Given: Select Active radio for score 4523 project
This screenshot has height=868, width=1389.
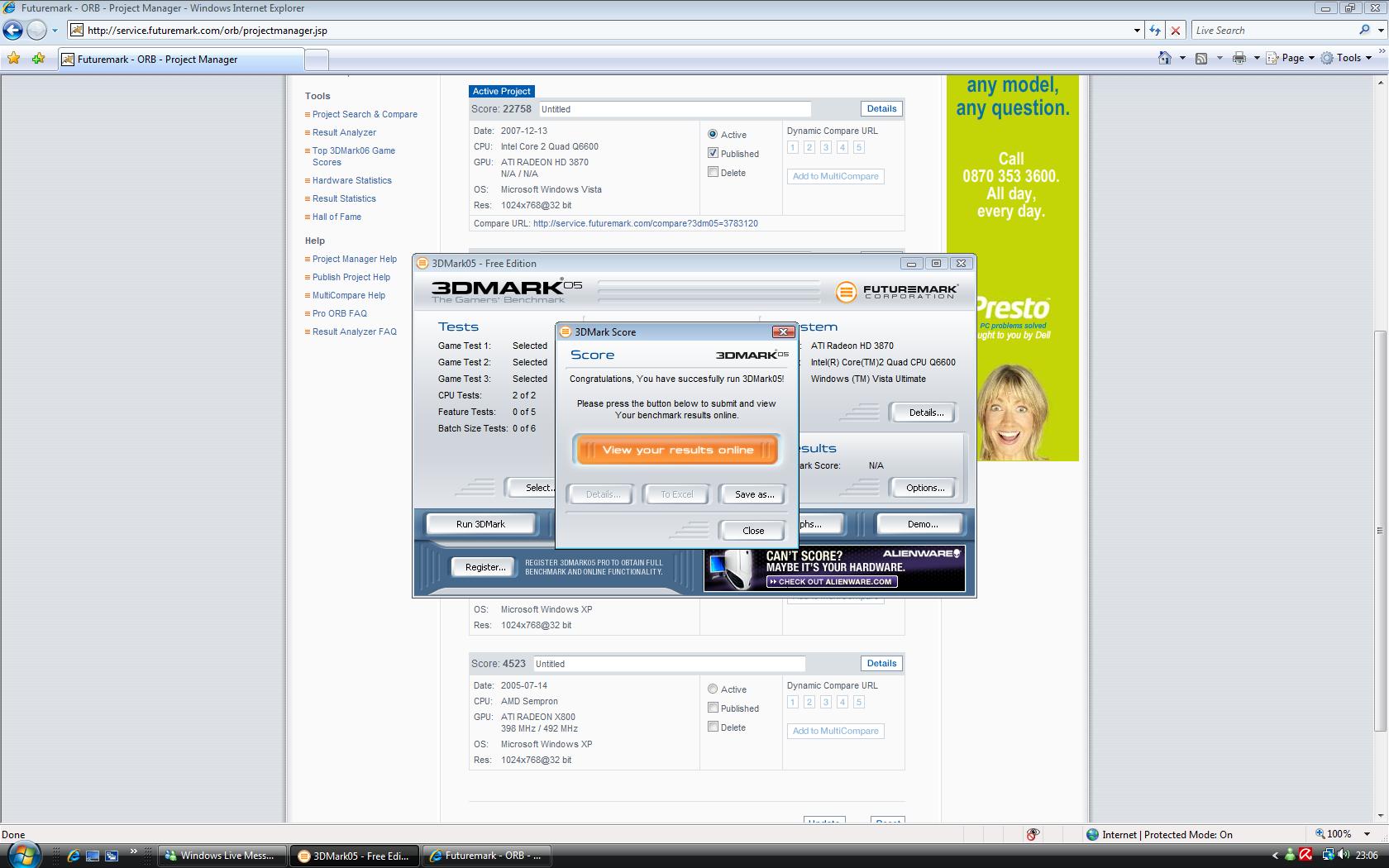Looking at the screenshot, I should point(713,689).
